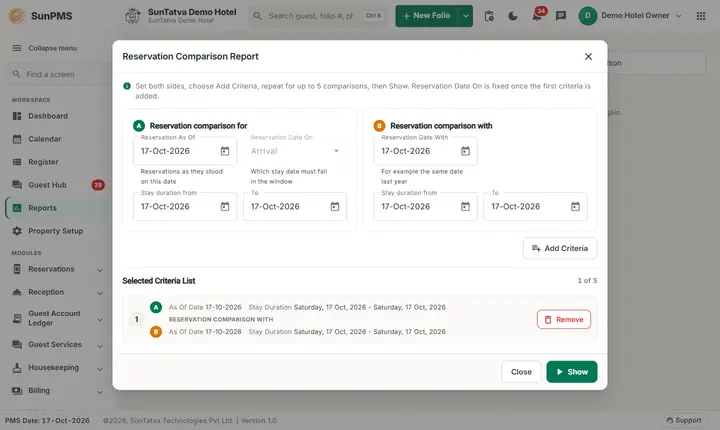Open calendar for Reservation Date With

(x=465, y=151)
